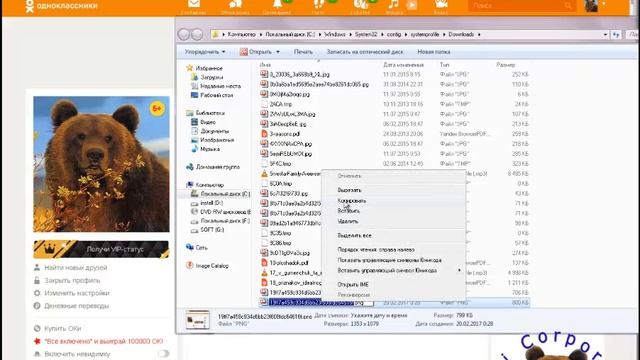This screenshot has height=360, width=640.
Task: Open Guests footprints icon in Odnoklassniki header
Action: 318,5
